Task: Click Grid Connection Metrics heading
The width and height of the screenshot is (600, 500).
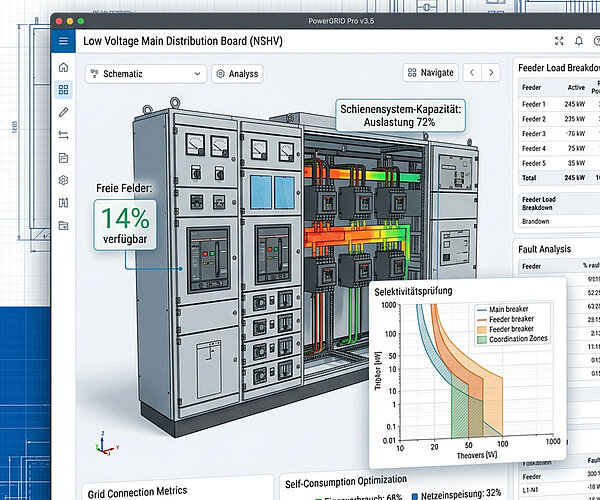Action: tap(137, 492)
